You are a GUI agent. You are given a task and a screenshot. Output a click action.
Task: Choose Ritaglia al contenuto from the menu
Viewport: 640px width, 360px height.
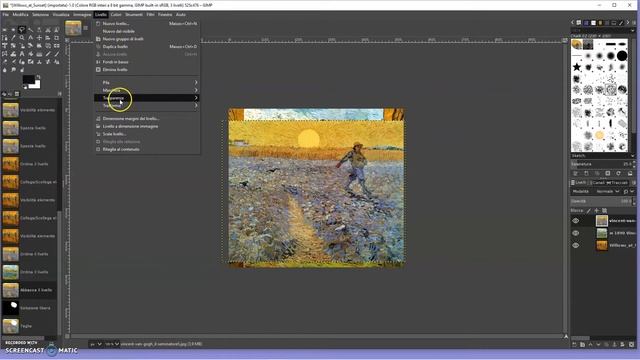point(147,149)
